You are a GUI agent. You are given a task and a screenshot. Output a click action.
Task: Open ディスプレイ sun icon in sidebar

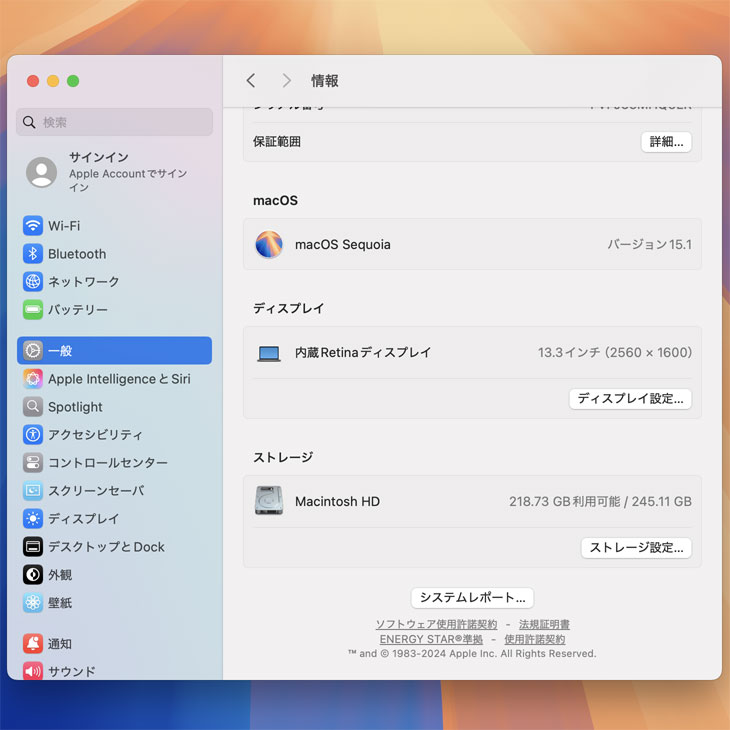tap(33, 519)
